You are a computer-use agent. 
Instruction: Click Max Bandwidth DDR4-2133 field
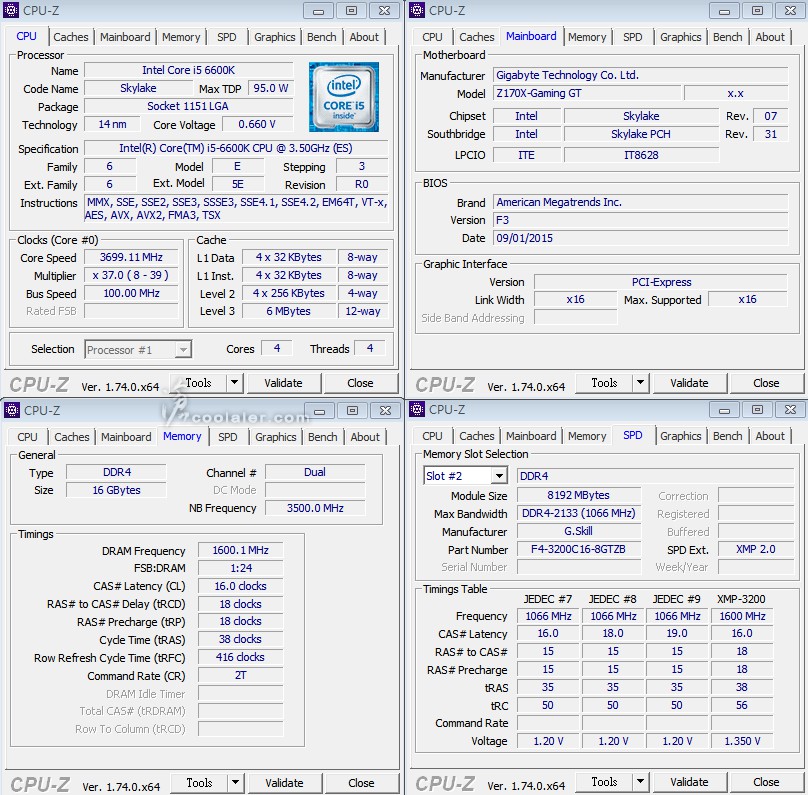(x=579, y=513)
